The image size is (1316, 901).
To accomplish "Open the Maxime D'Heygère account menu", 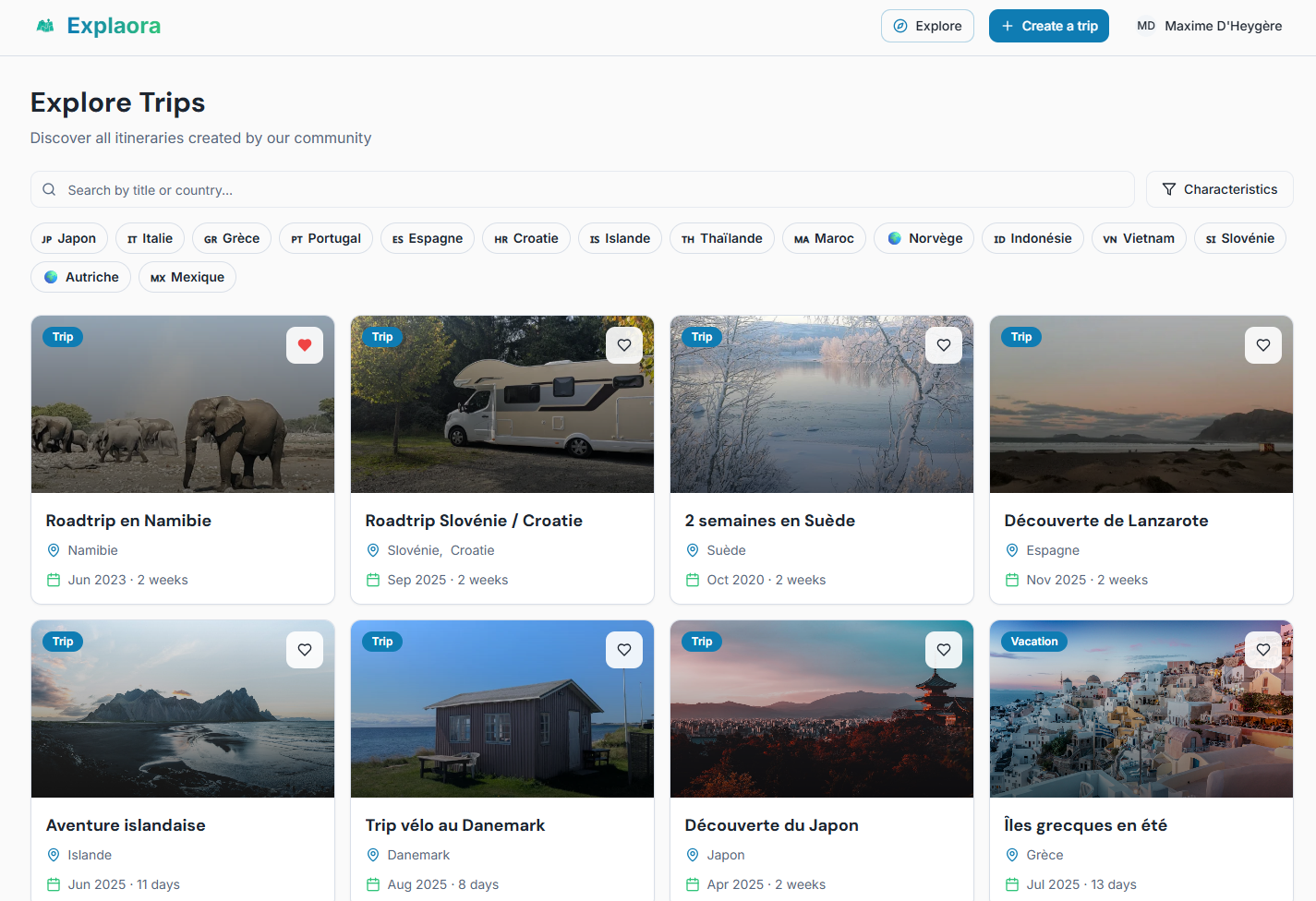I will pyautogui.click(x=1210, y=26).
